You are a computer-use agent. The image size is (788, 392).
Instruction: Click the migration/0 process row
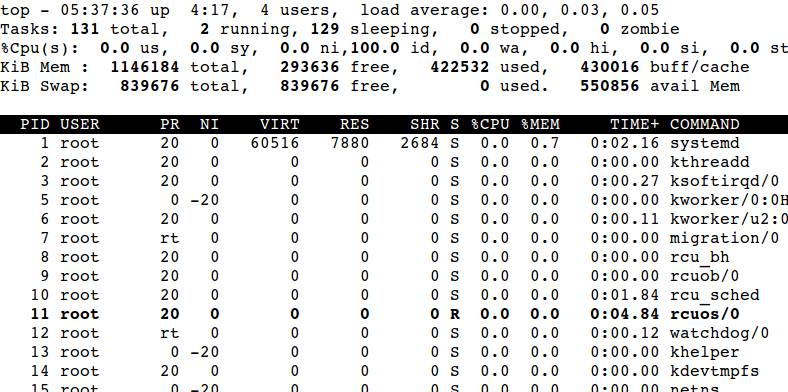click(394, 238)
